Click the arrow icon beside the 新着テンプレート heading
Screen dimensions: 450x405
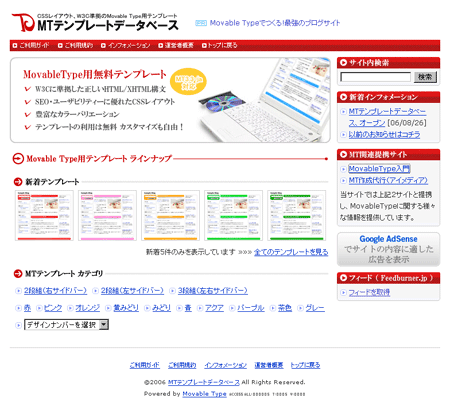click(x=18, y=182)
